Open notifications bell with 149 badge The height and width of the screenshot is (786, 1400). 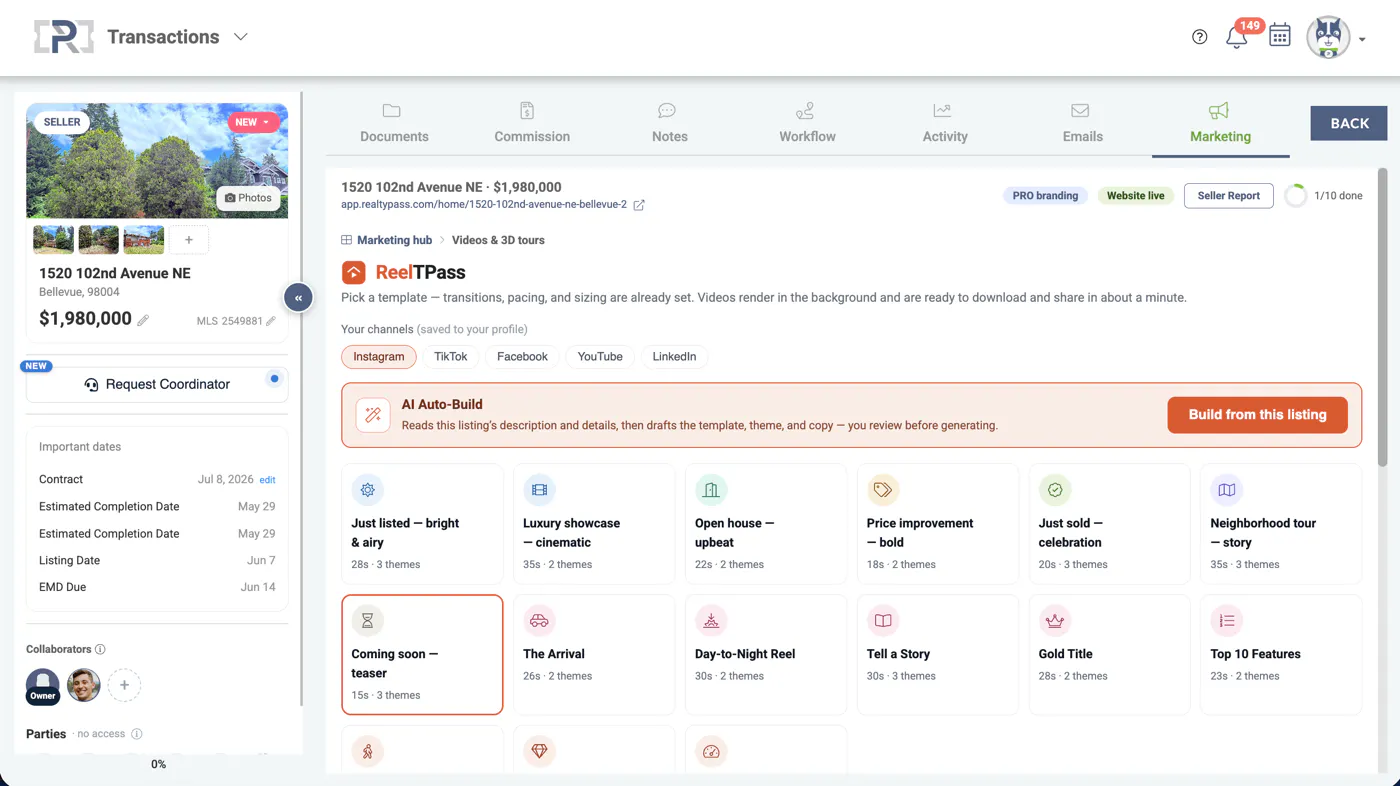pyautogui.click(x=1237, y=38)
